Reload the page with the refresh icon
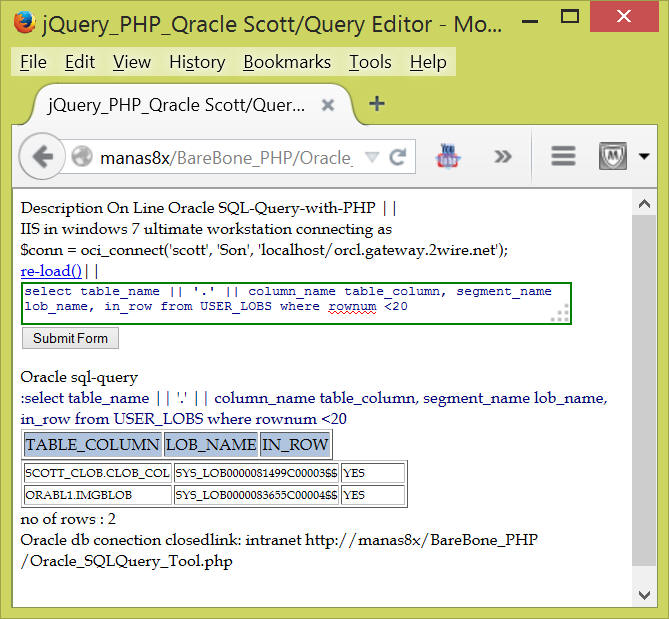The image size is (669, 619). (x=398, y=157)
